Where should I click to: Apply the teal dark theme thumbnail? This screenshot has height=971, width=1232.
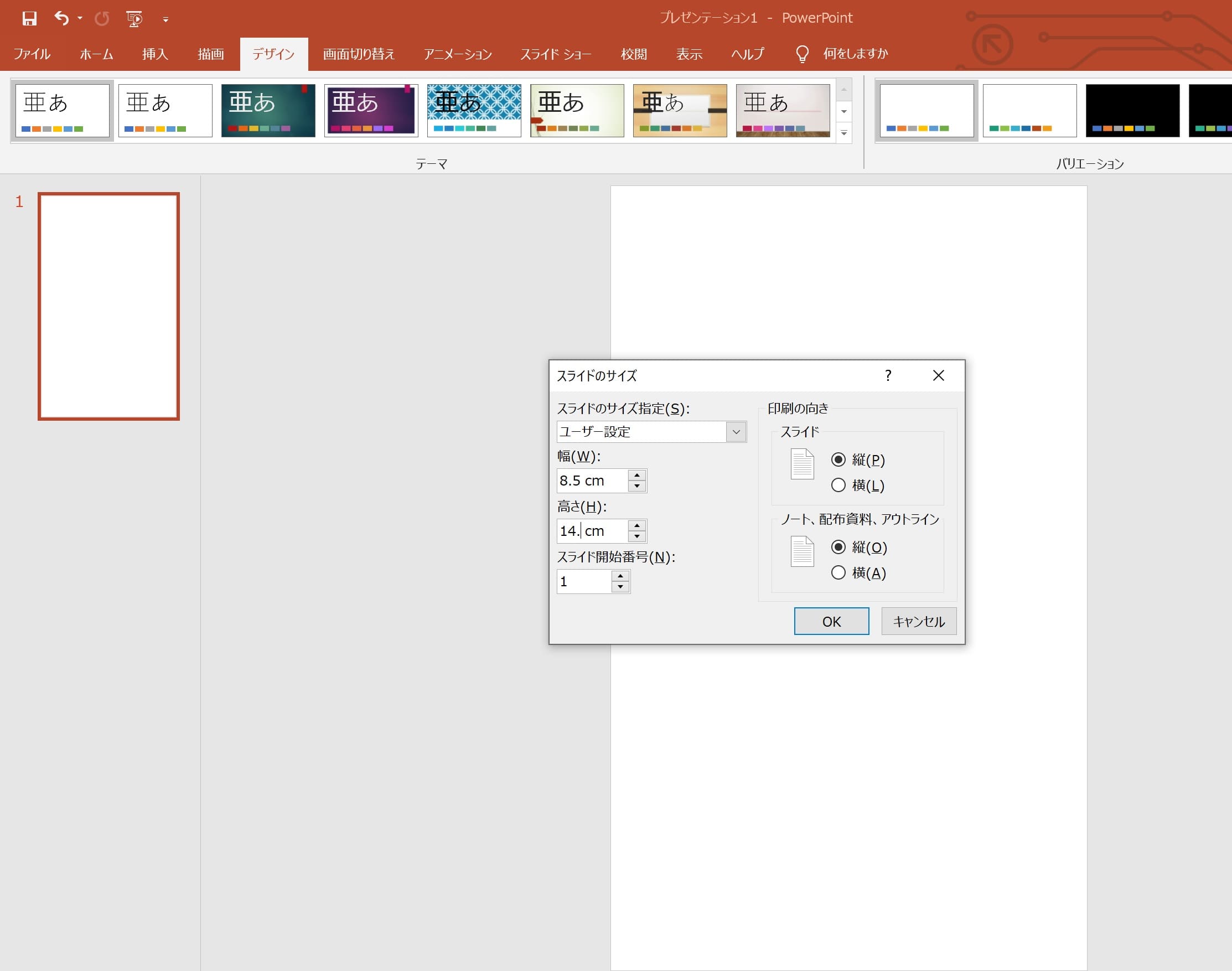(x=268, y=110)
